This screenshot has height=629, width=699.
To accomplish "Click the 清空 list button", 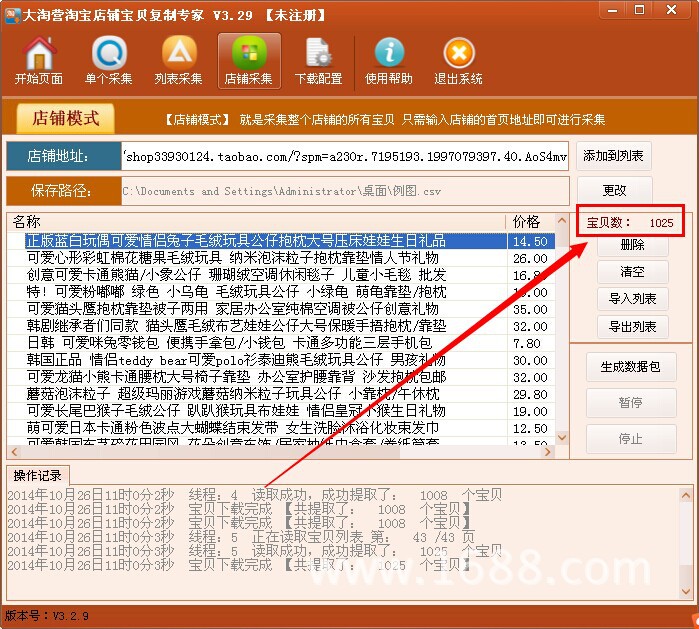I will (x=632, y=271).
